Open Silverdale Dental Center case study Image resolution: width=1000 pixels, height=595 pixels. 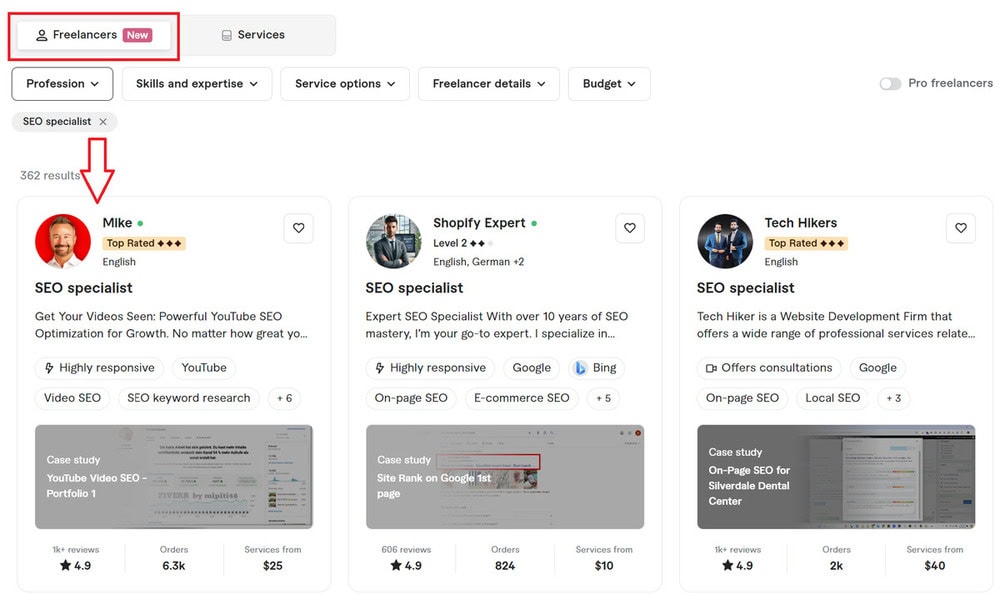836,477
